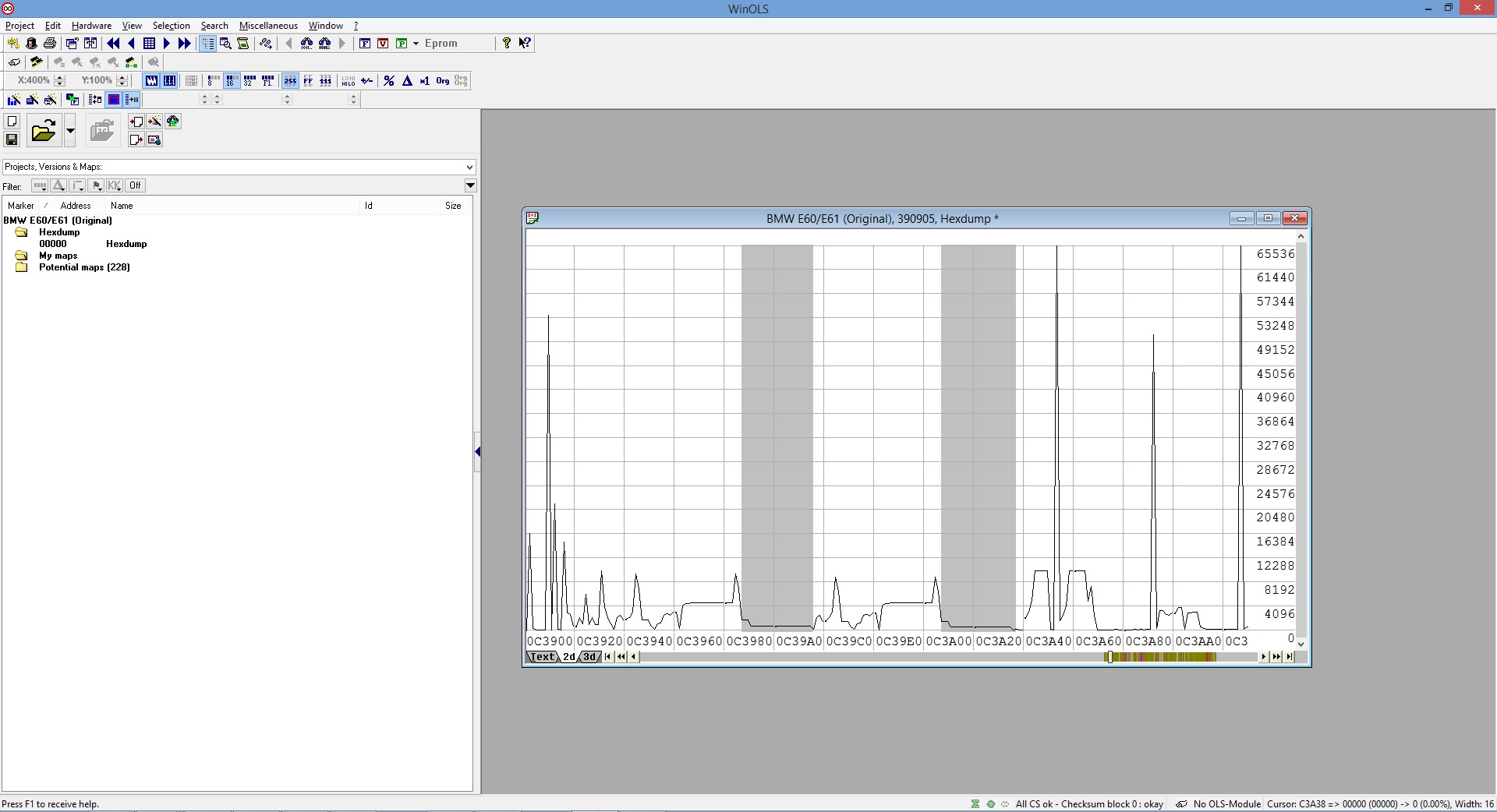Screen dimensions: 1497x812
Task: Toggle 16-bit data width mode
Action: pyautogui.click(x=231, y=81)
